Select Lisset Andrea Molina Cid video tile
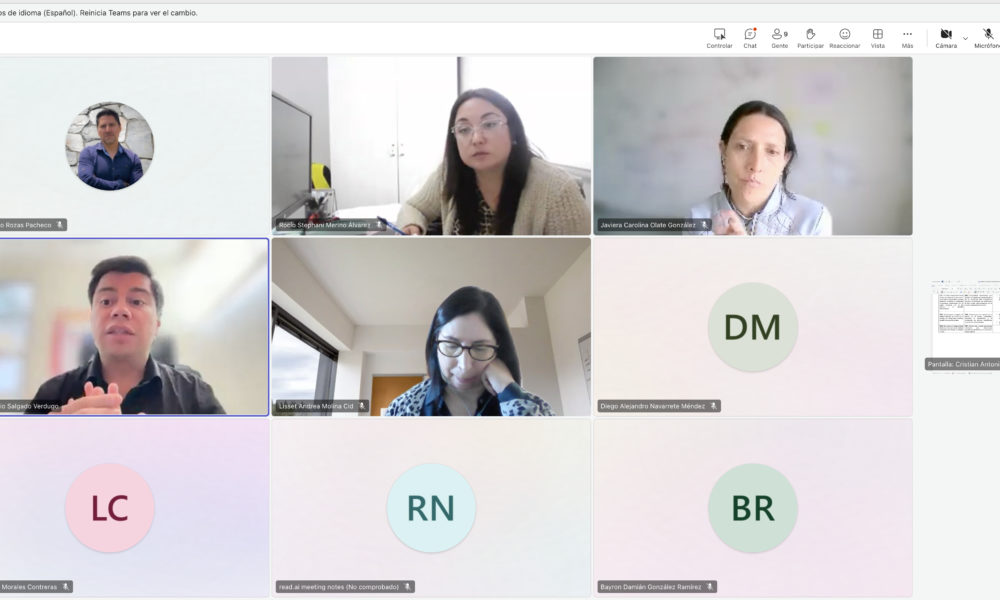Image resolution: width=1000 pixels, height=600 pixels. 431,327
